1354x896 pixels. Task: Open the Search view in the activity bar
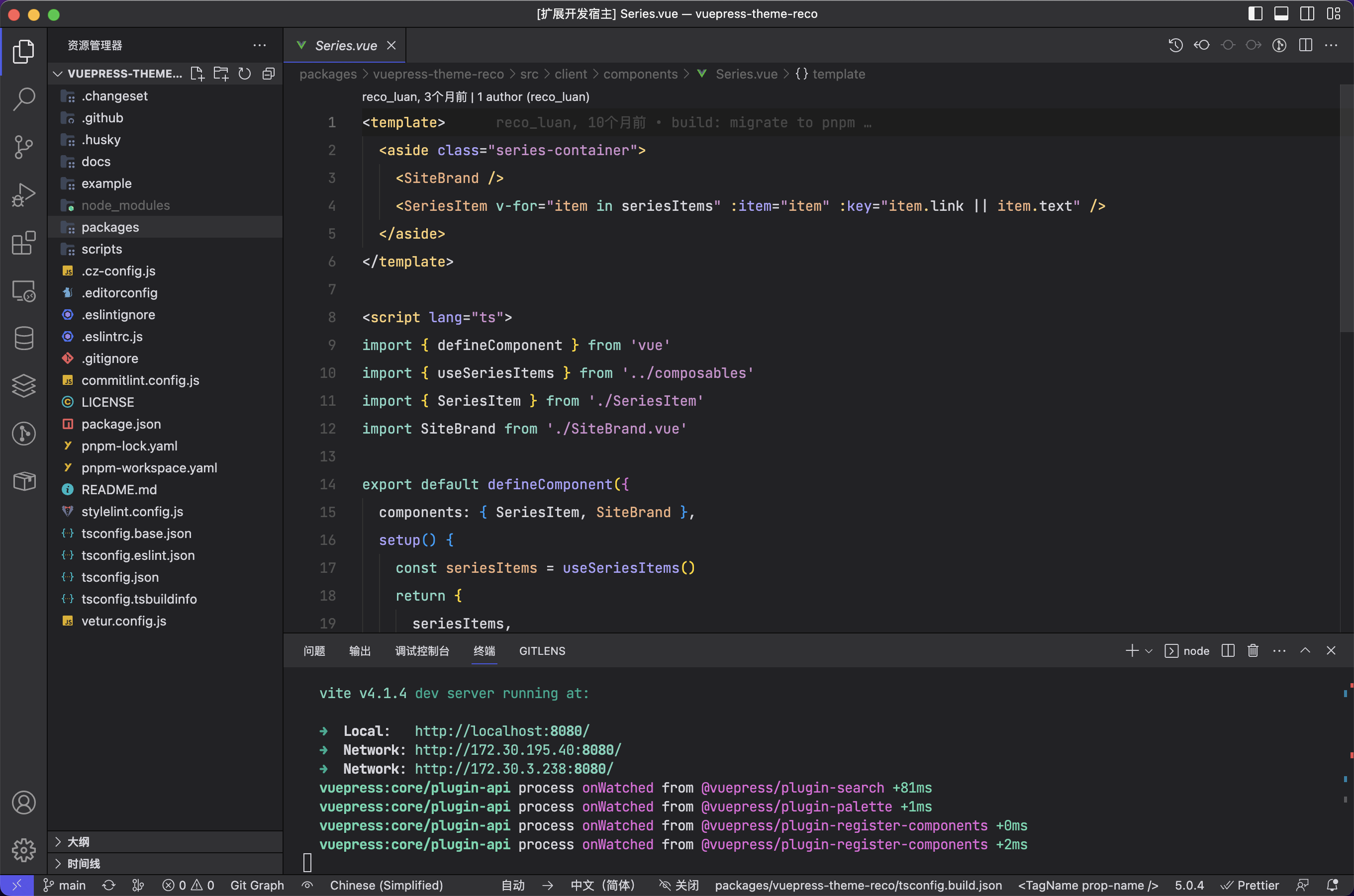click(x=23, y=99)
